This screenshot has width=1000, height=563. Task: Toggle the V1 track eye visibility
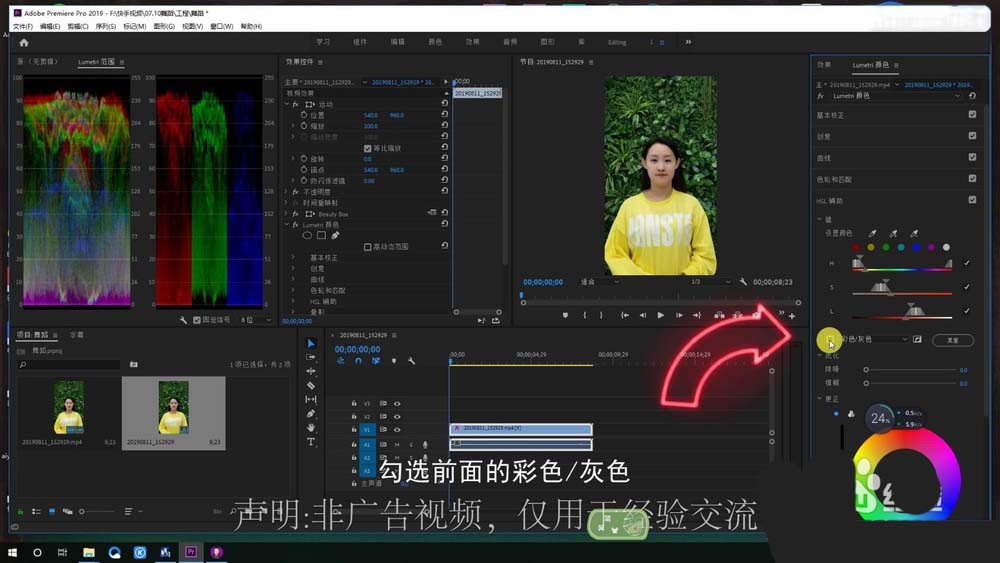(397, 430)
